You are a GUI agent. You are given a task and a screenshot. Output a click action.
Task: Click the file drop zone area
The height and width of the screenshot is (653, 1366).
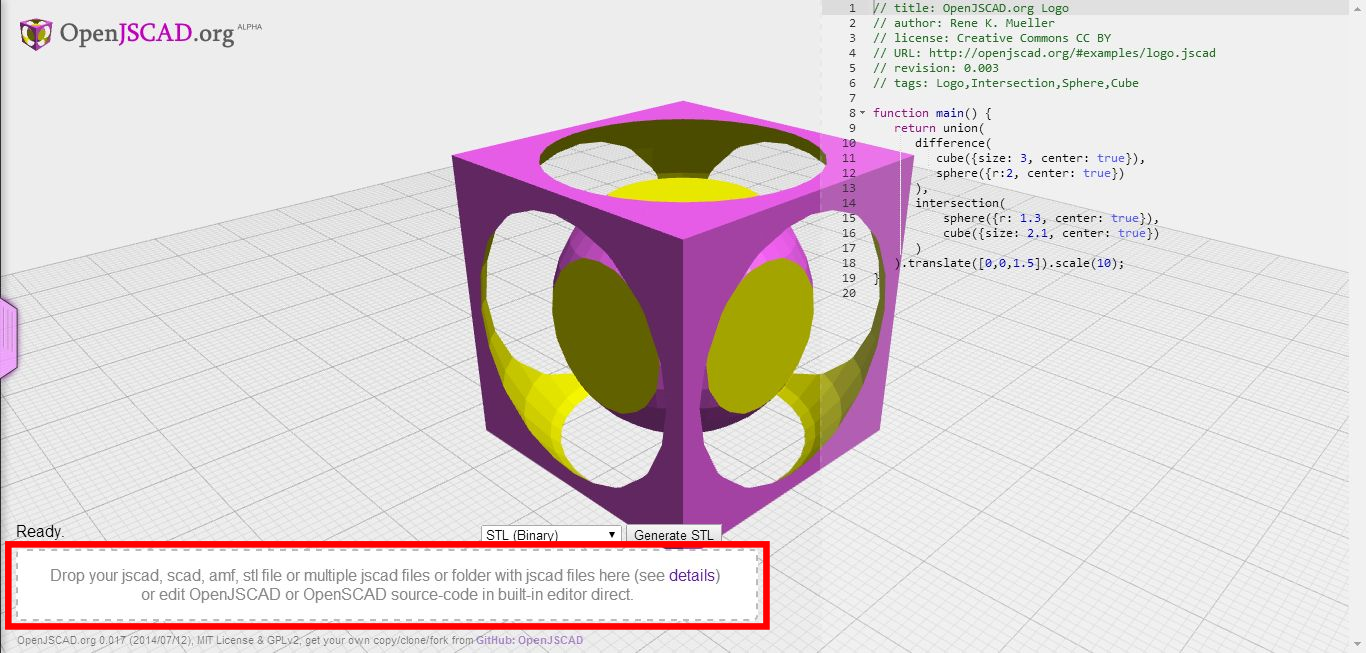pyautogui.click(x=387, y=585)
